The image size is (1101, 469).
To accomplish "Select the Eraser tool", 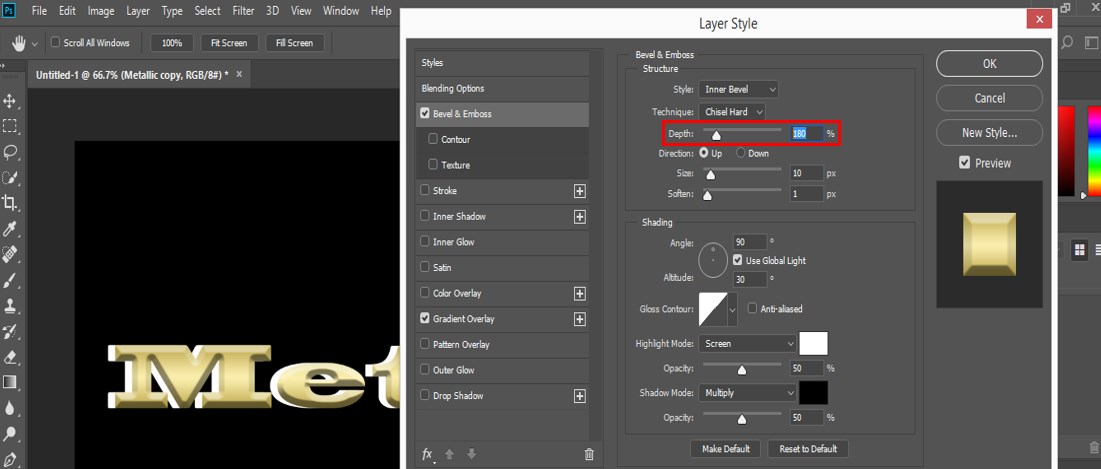I will tap(10, 357).
